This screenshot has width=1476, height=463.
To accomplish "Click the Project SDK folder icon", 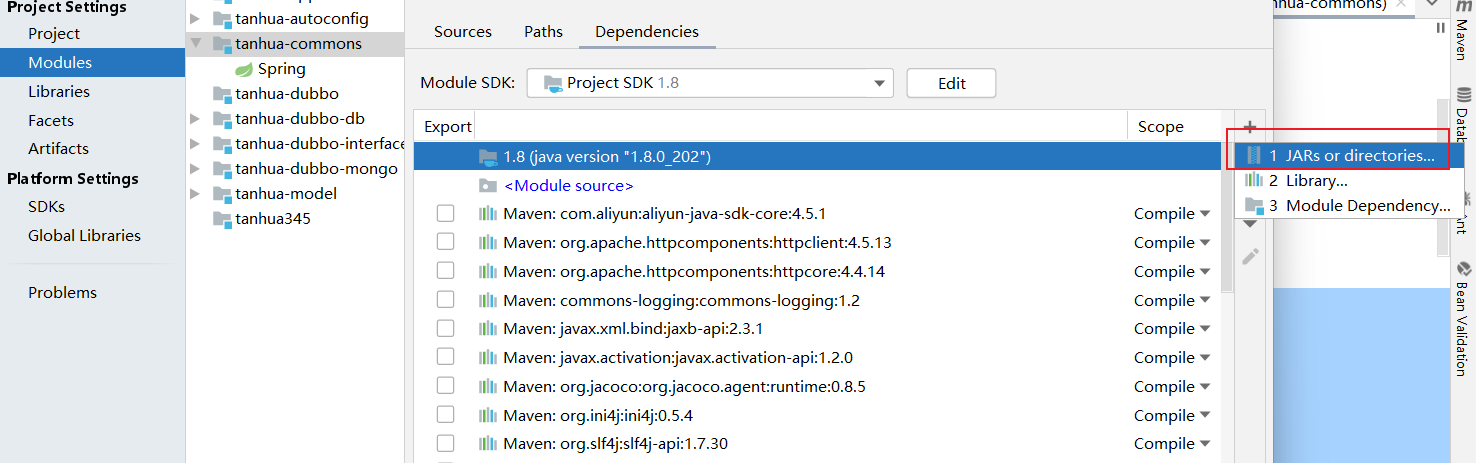I will pos(553,83).
